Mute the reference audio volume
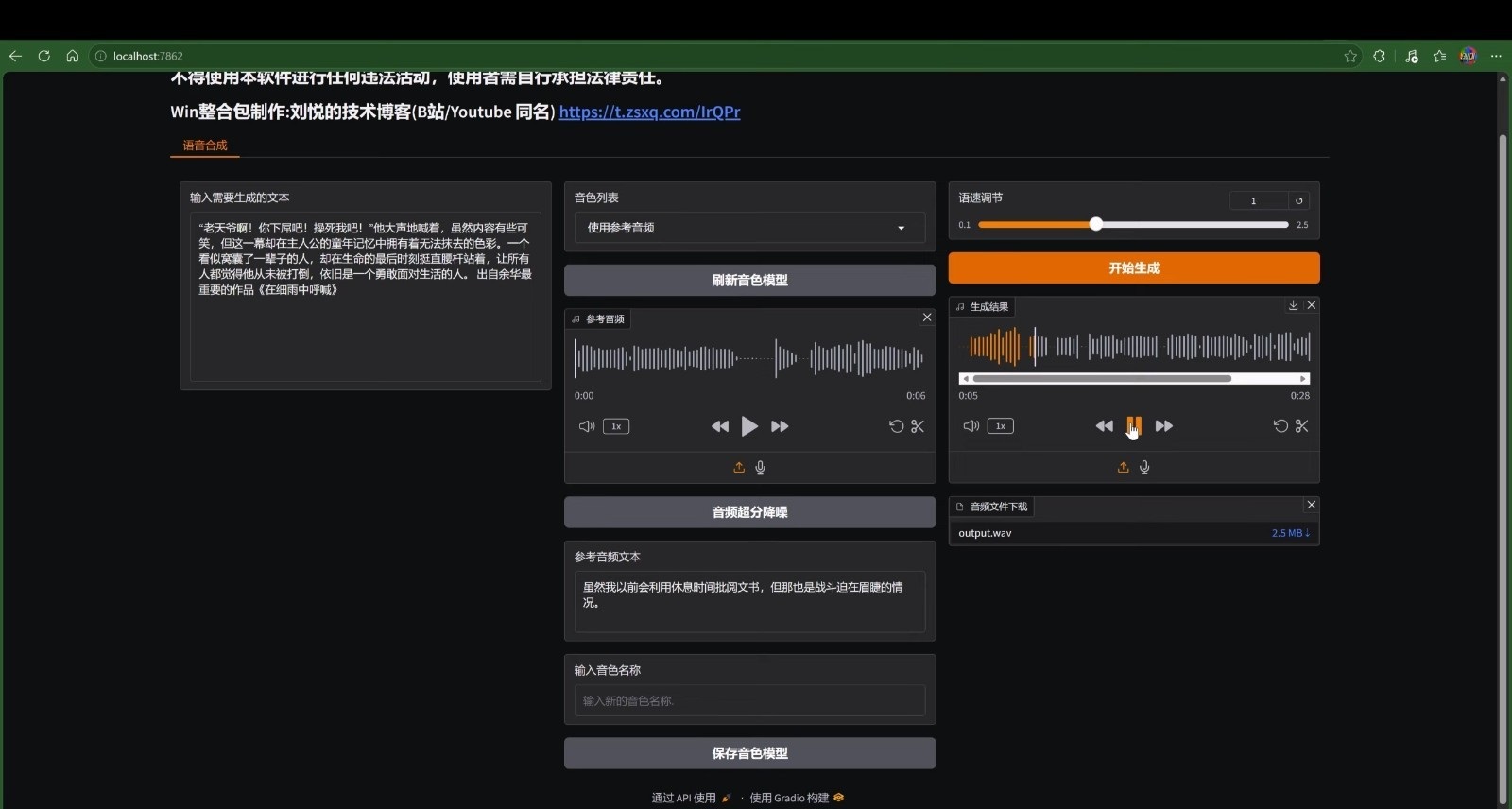Screen dimensions: 1512x809 tap(587, 426)
